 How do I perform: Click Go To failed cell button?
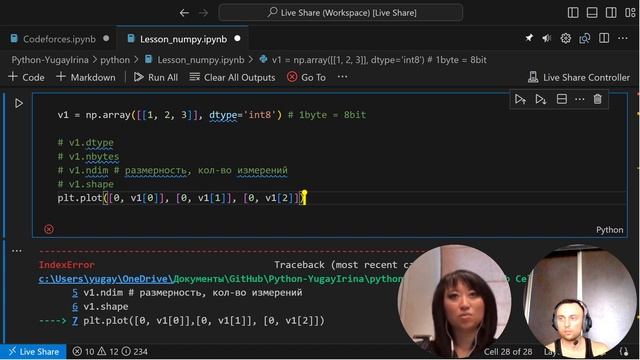coord(307,77)
